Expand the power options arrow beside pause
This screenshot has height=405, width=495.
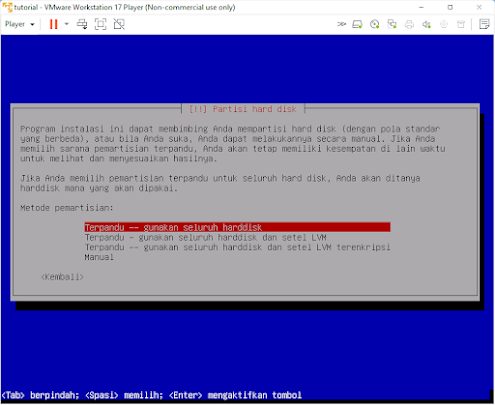point(67,24)
